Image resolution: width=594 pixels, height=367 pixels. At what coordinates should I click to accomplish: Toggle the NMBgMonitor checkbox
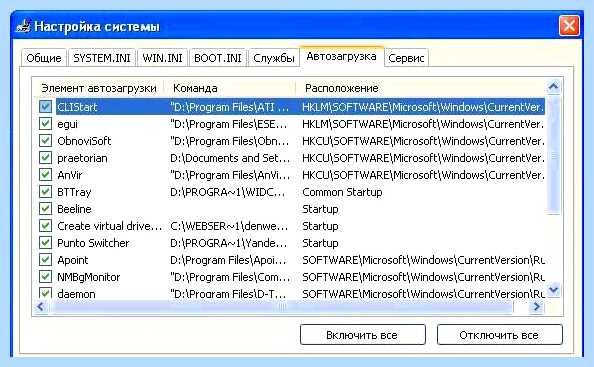pos(45,277)
